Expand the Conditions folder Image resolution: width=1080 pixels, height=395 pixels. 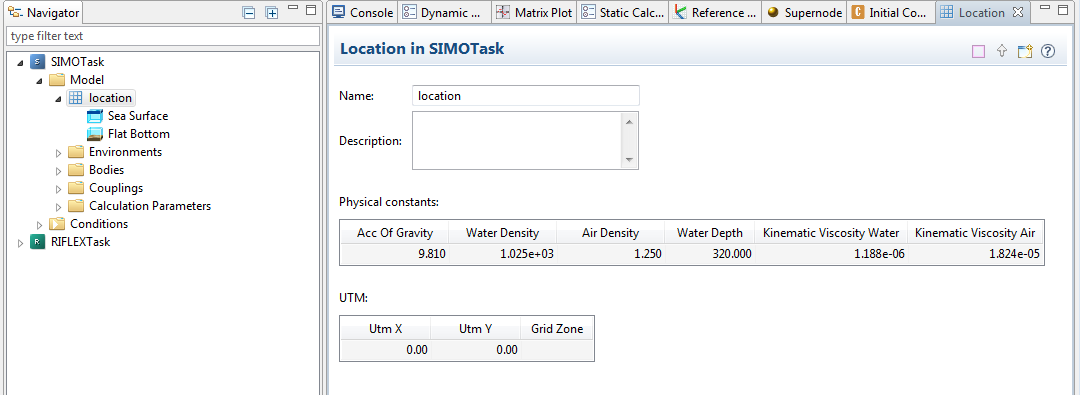pos(40,224)
